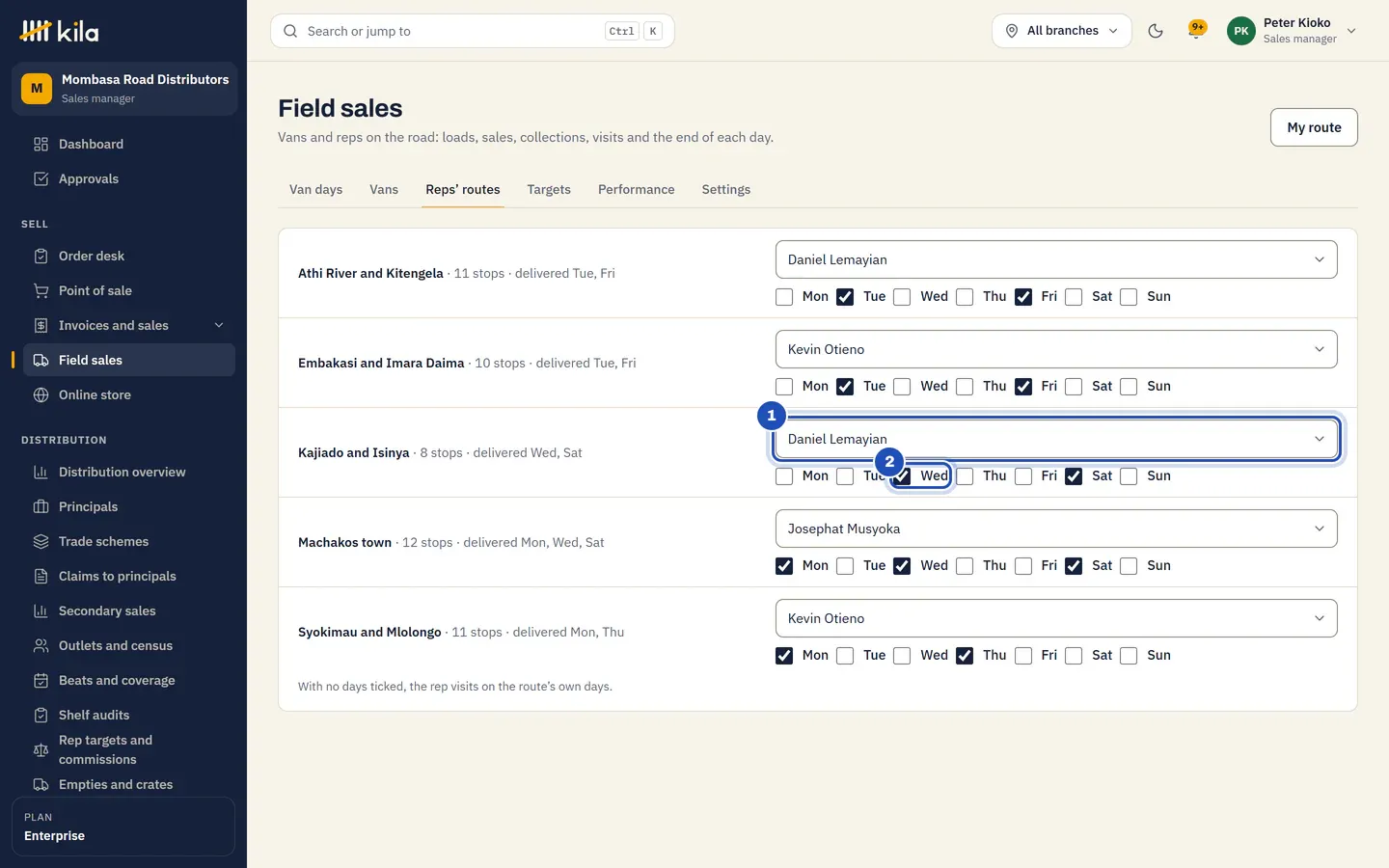Click Outlets and census people icon
This screenshot has width=1389, height=868.
click(41, 646)
